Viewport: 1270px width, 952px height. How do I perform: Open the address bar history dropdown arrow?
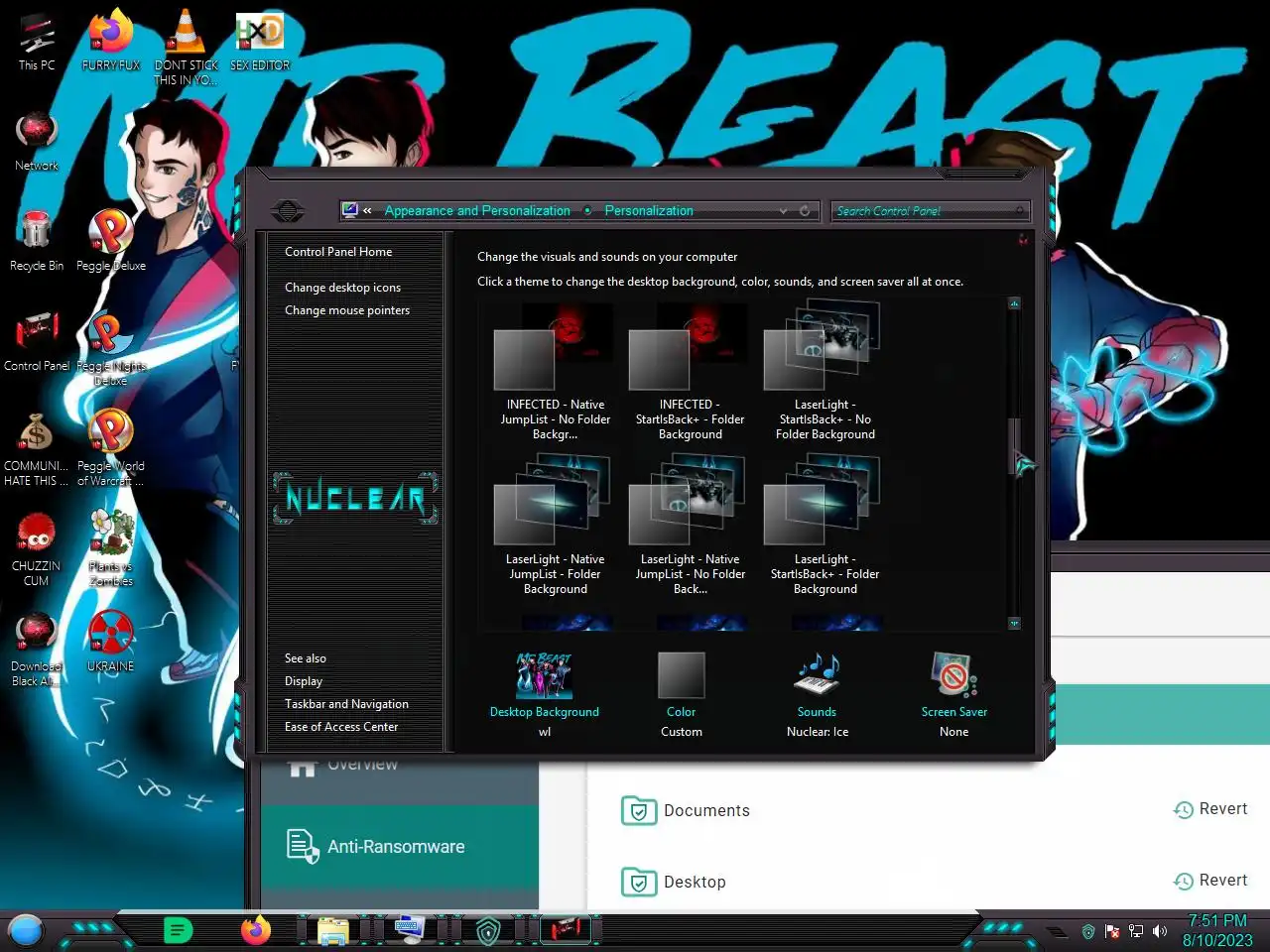[x=783, y=211]
